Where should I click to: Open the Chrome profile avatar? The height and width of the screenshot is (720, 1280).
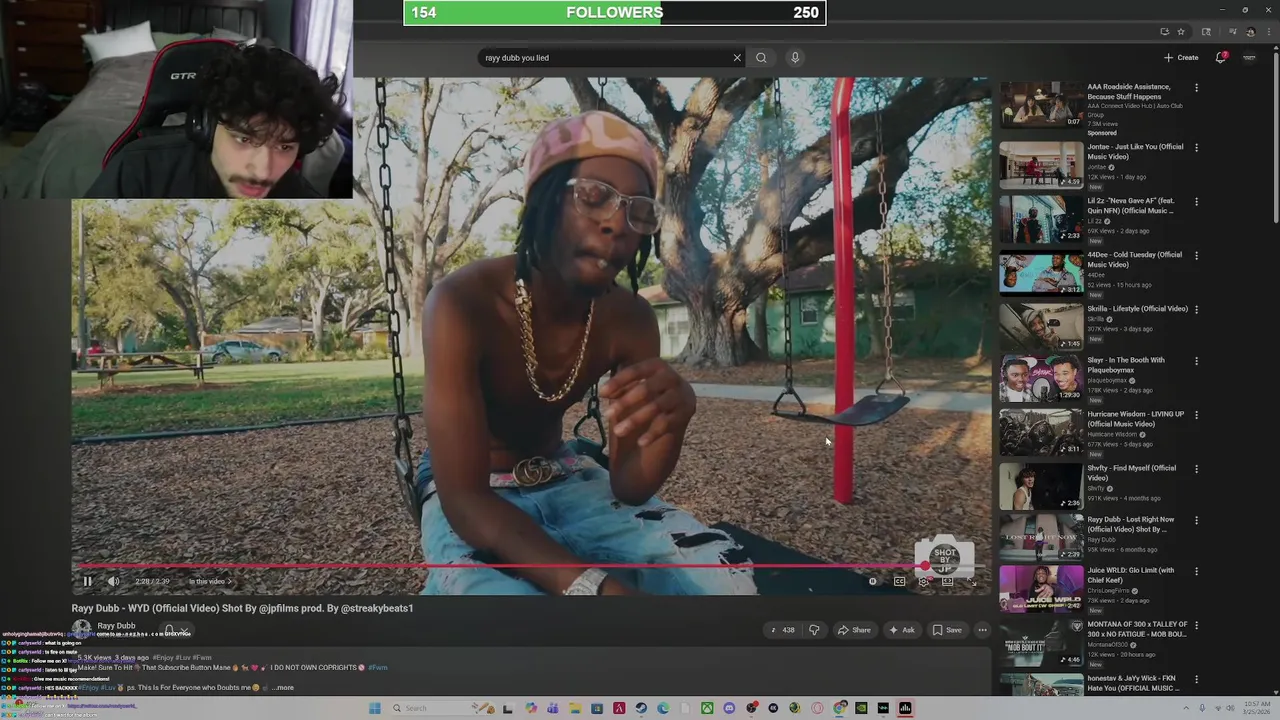1251,32
